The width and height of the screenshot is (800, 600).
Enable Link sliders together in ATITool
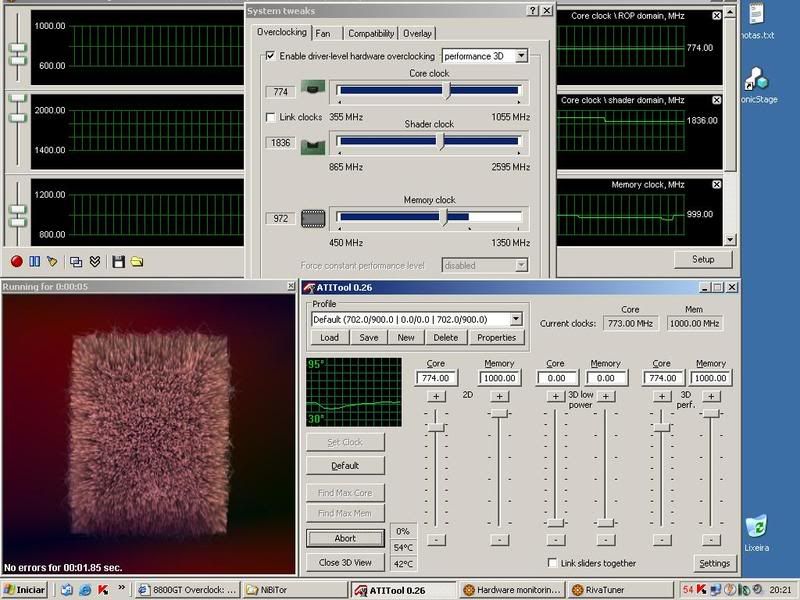click(x=553, y=563)
